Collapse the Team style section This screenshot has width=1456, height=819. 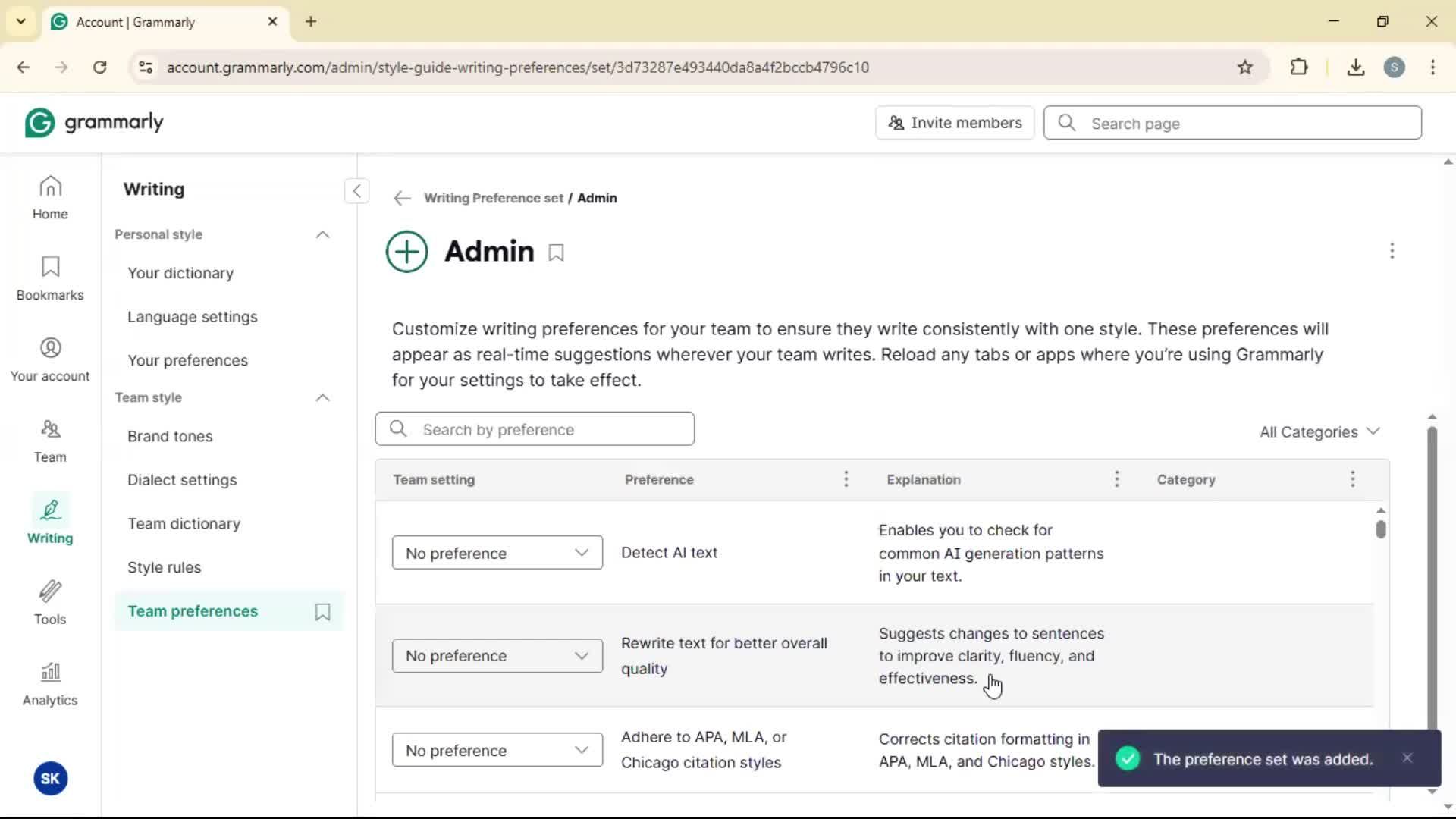click(322, 398)
